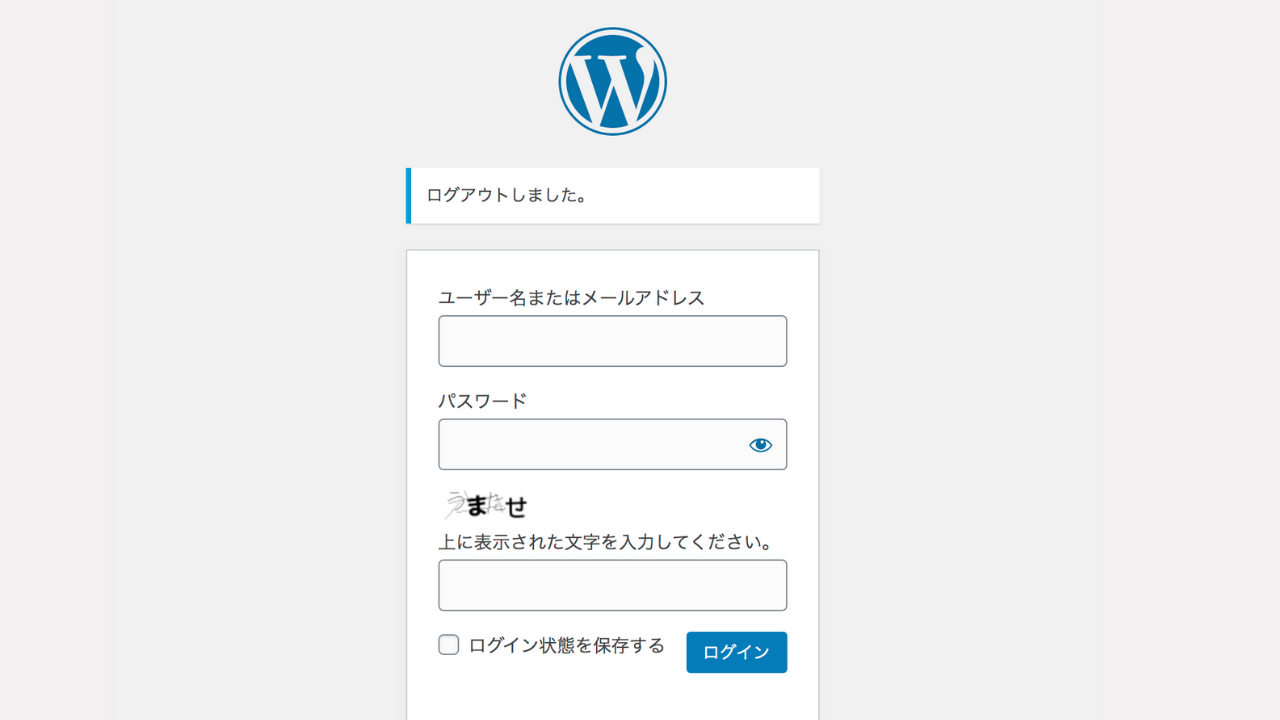Screen dimensions: 1280x720
Task: Click the パスワード label text
Action: tap(482, 401)
